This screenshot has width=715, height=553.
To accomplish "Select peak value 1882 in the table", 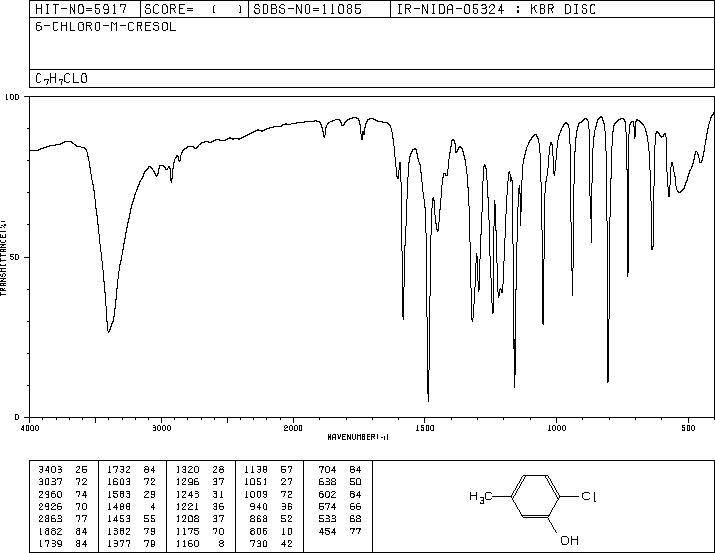I will 50,532.
